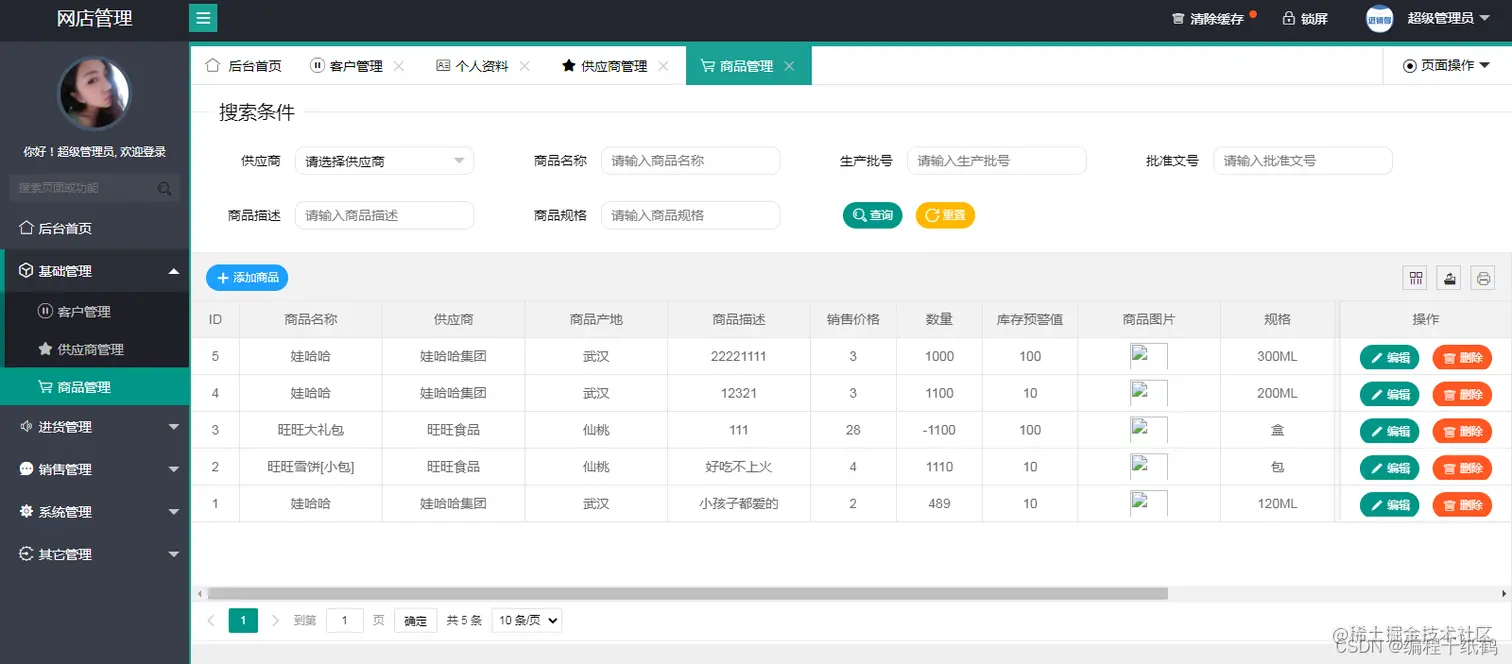Click product image in row ID 4
This screenshot has height=664, width=1512.
coord(1149,394)
